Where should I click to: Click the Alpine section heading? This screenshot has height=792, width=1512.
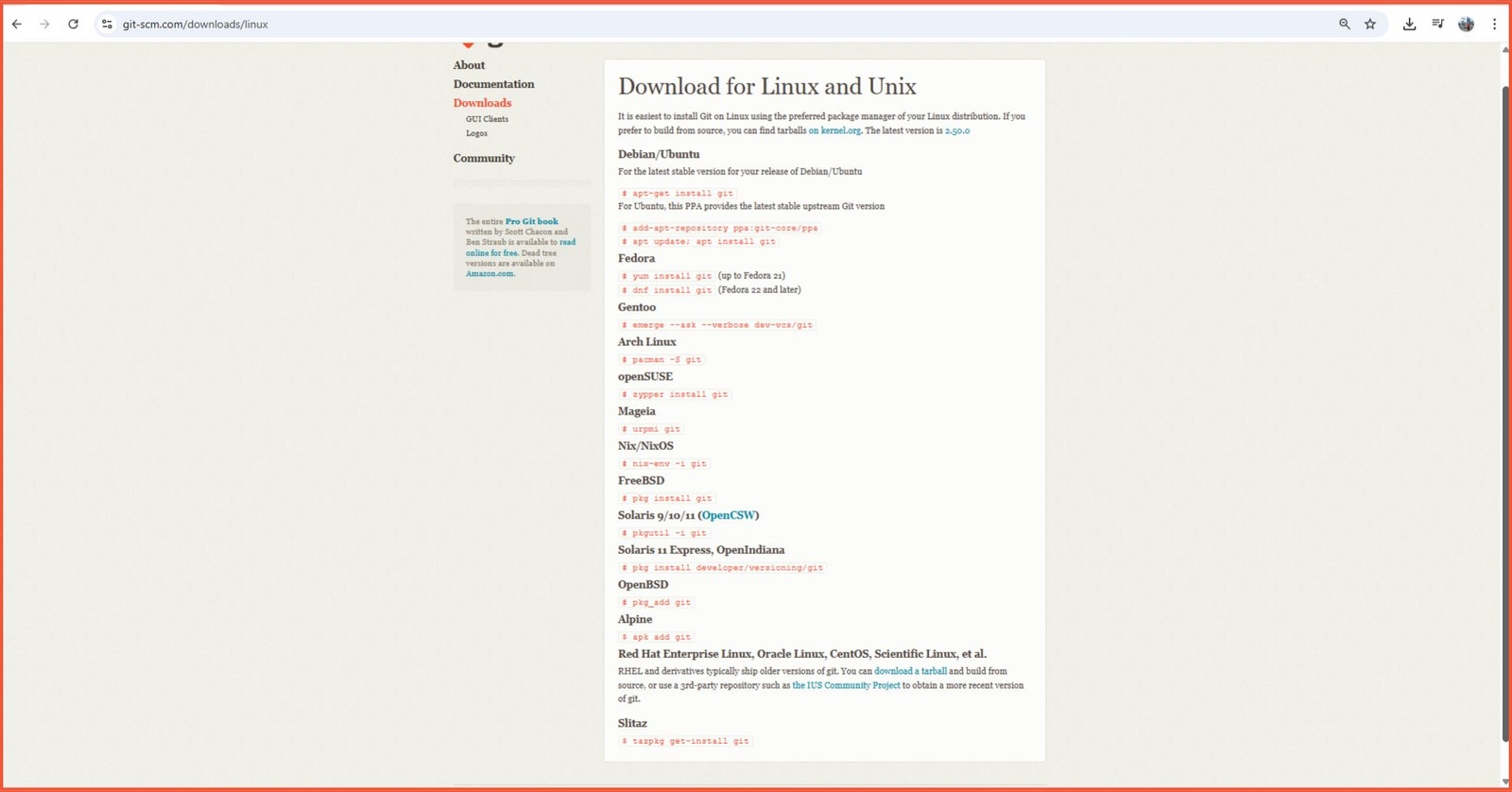point(635,619)
